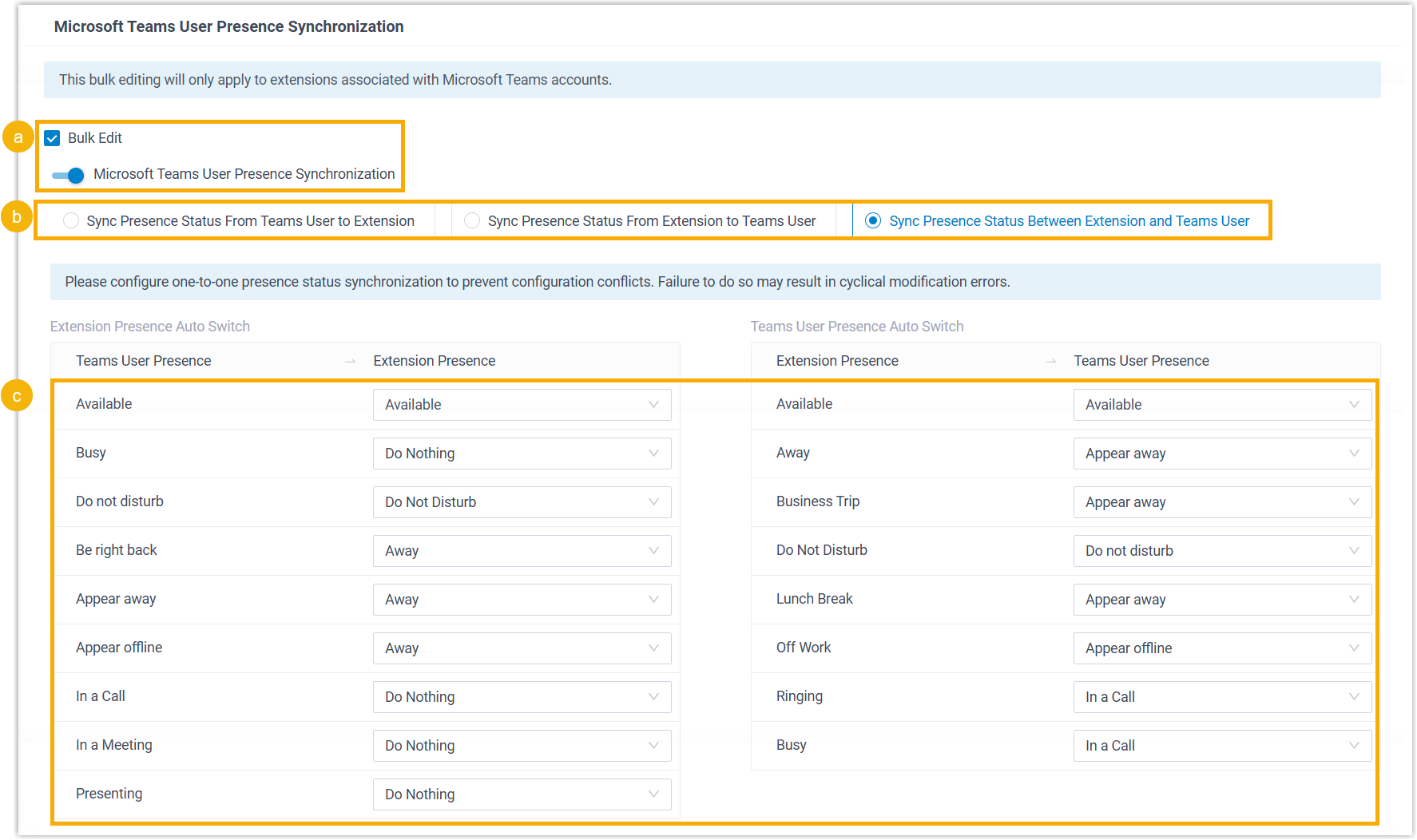Open the In a Call Teams presence mapping dropdown
Screen dimensions: 1417x840
pyautogui.click(x=522, y=697)
